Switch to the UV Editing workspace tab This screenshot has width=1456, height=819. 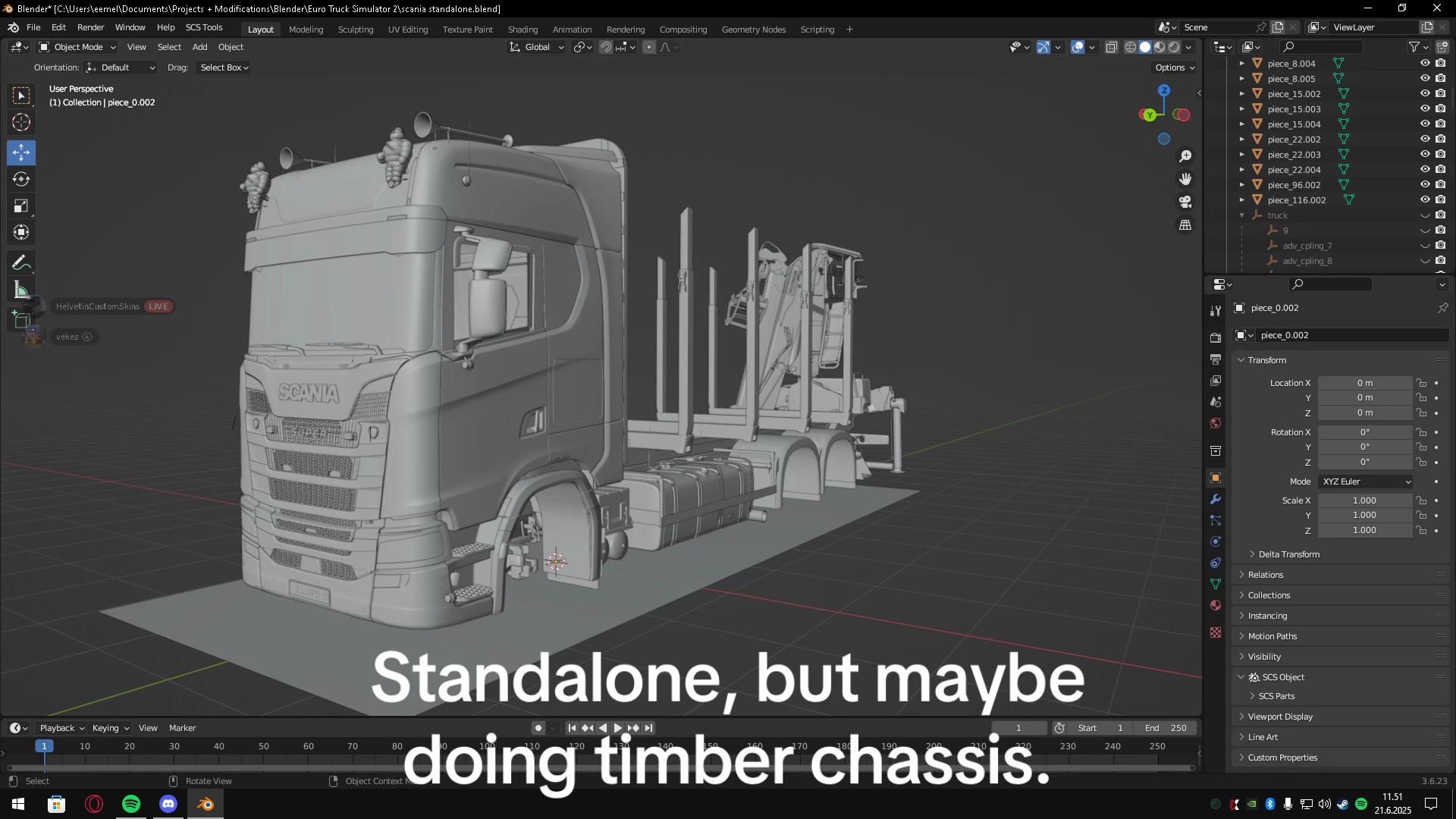pos(408,30)
